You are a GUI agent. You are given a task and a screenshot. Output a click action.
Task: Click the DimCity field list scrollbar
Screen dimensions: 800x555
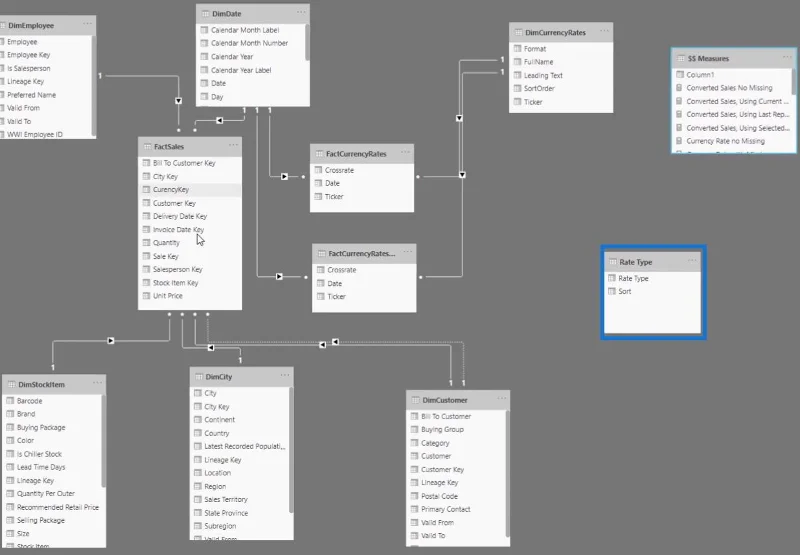tap(291, 449)
